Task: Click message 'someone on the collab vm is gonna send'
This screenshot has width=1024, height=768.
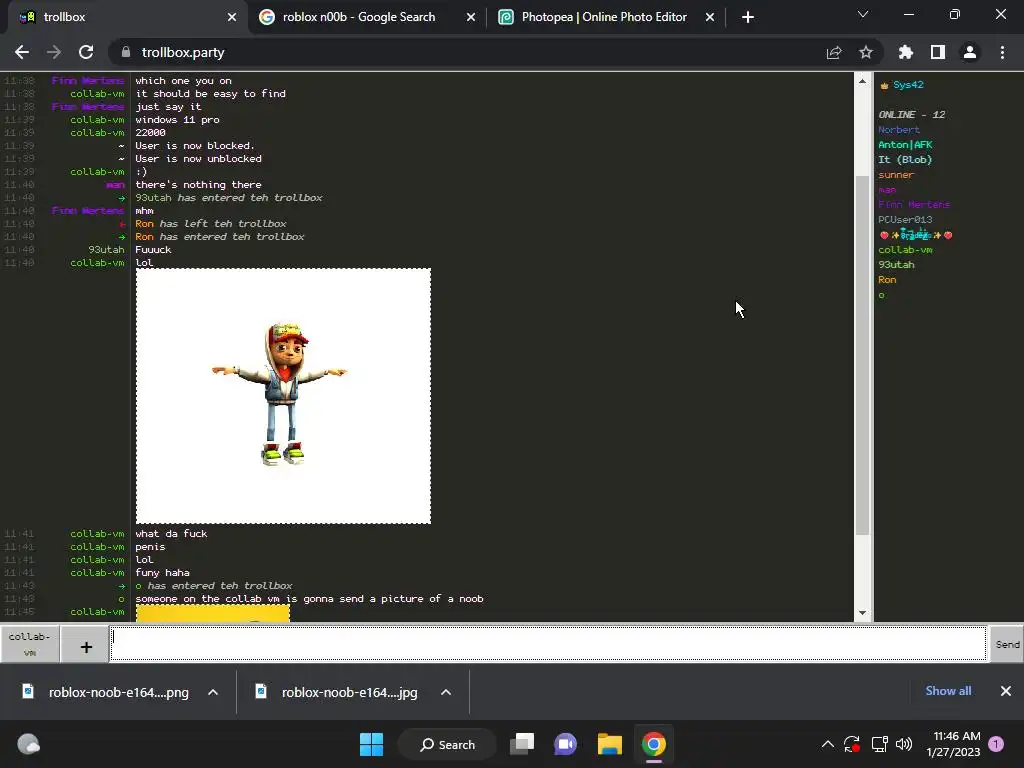Action: (x=309, y=599)
